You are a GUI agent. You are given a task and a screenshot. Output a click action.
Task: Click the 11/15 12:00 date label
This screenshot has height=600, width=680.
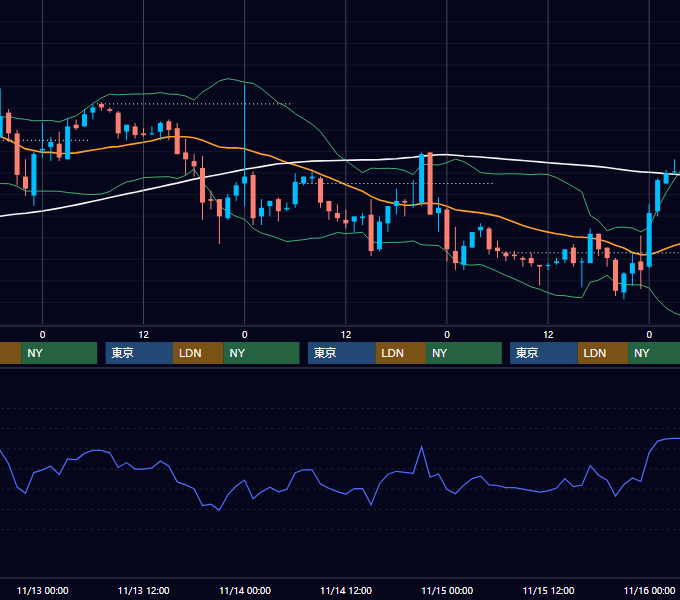(548, 590)
